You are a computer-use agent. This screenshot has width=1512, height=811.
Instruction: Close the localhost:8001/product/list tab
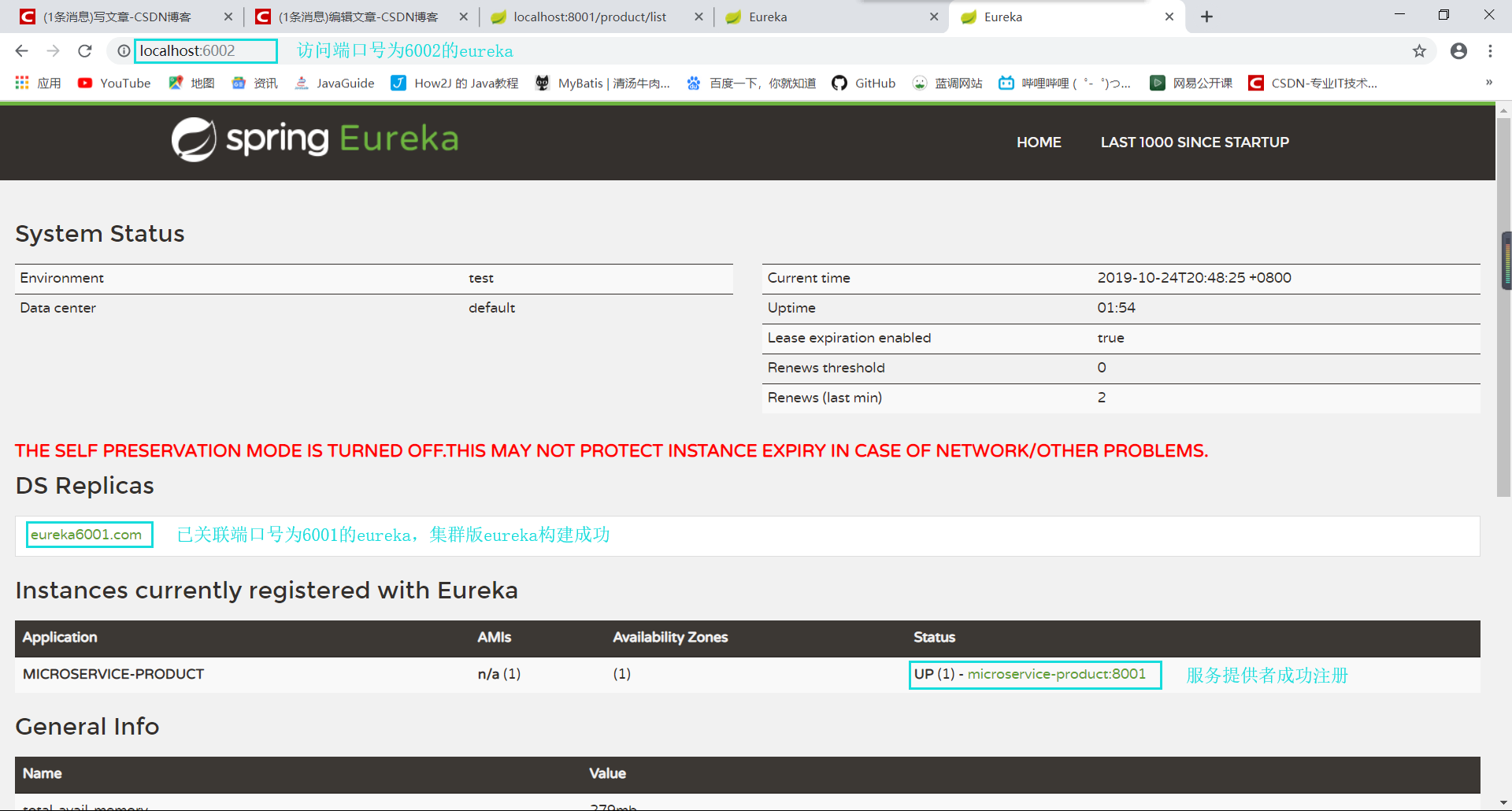(699, 17)
